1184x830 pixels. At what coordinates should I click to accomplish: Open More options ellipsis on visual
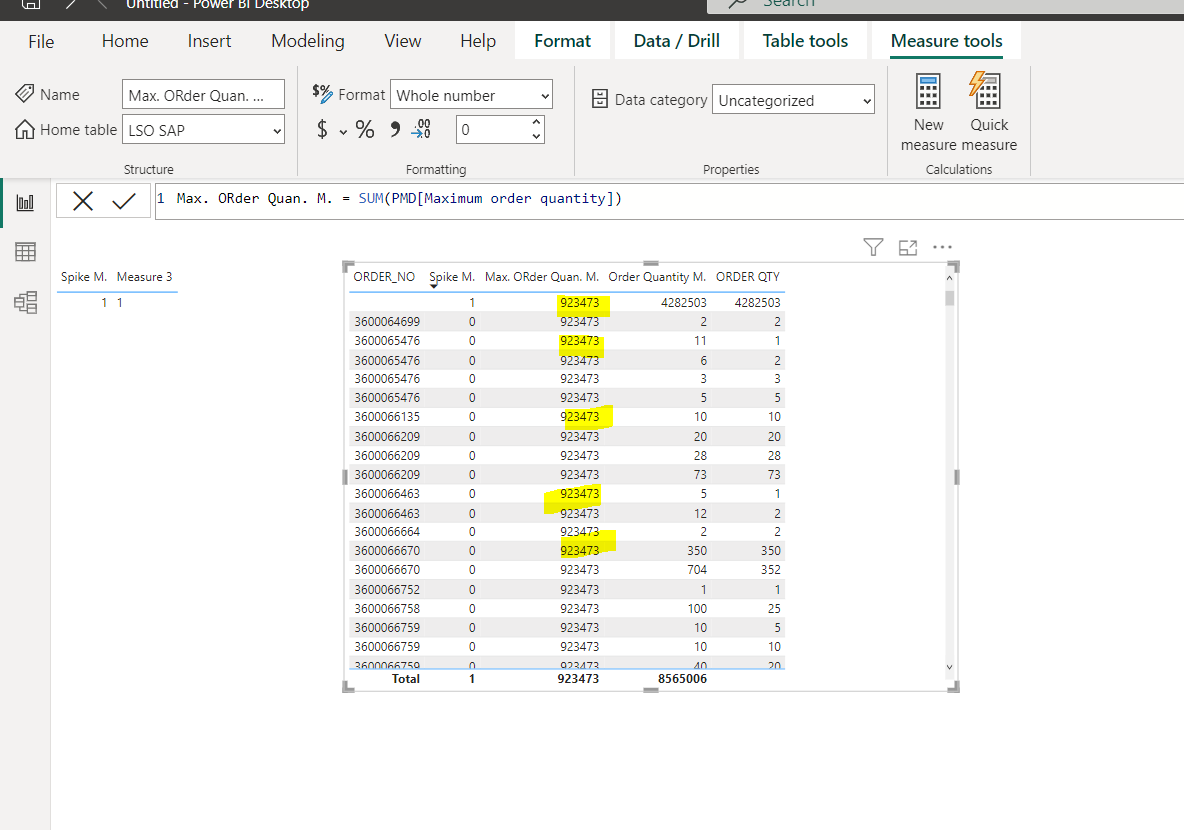tap(942, 247)
